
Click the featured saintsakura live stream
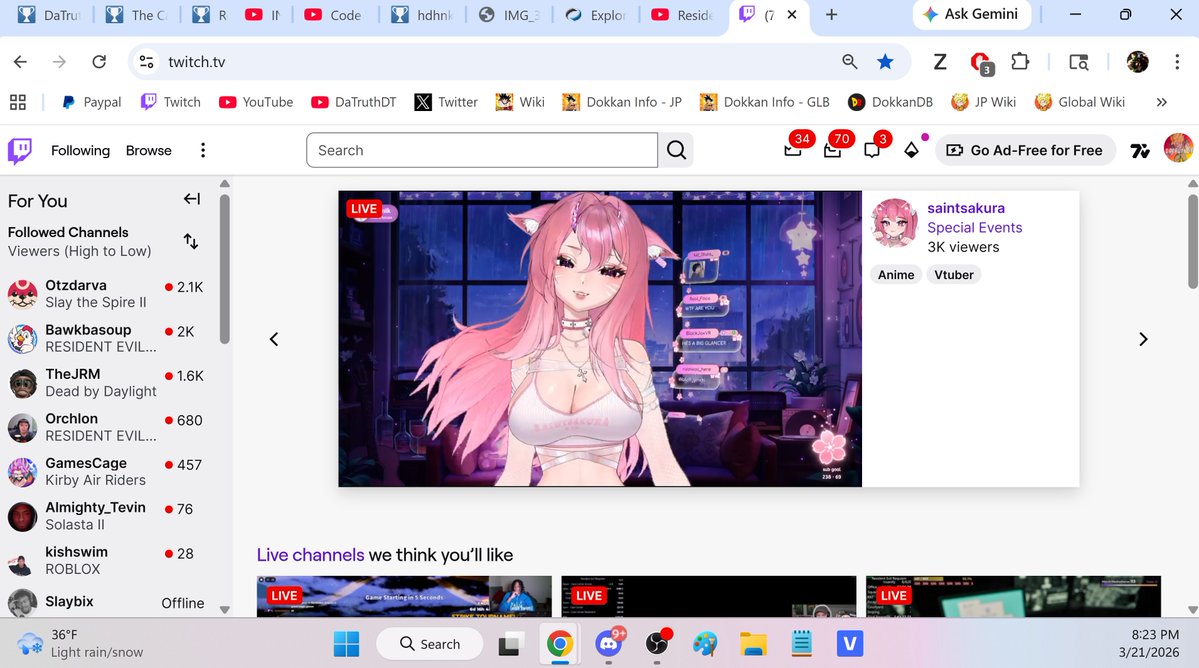pyautogui.click(x=600, y=339)
